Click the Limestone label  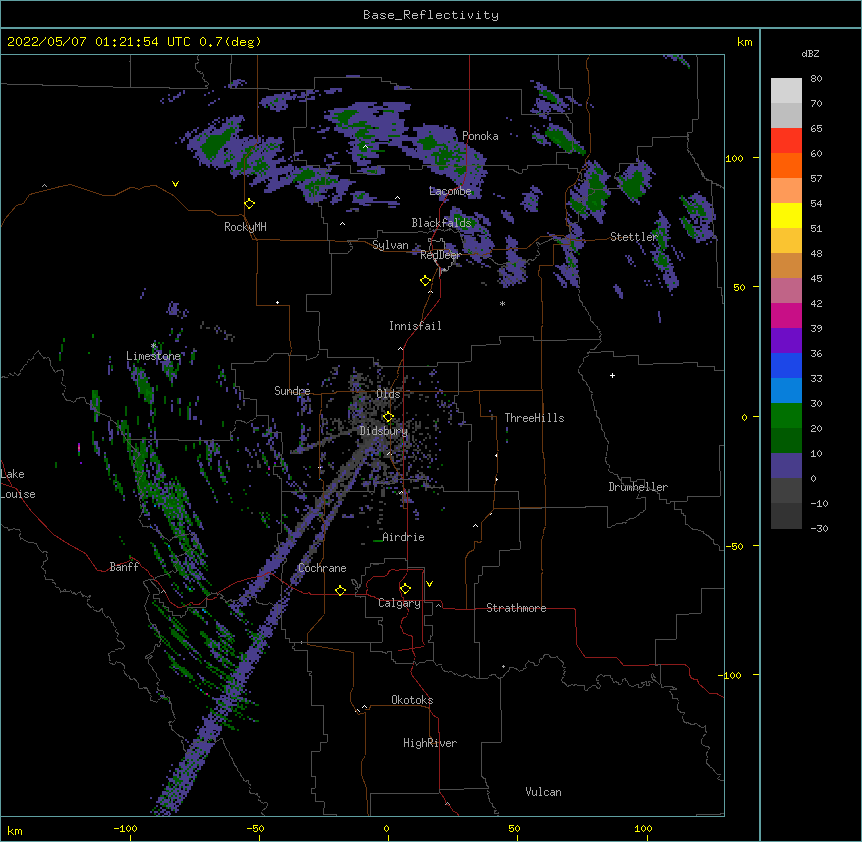pos(153,356)
